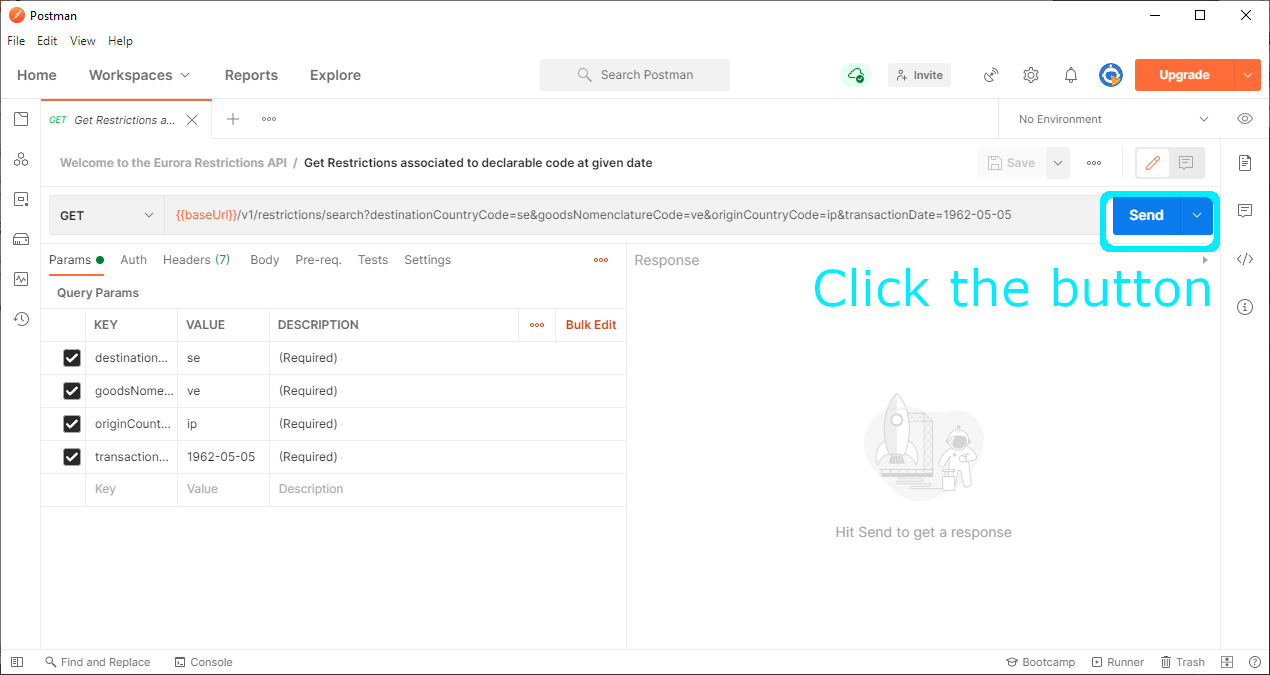This screenshot has width=1270, height=675.
Task: Open the Mock Servers sidebar panel
Action: pos(21,239)
